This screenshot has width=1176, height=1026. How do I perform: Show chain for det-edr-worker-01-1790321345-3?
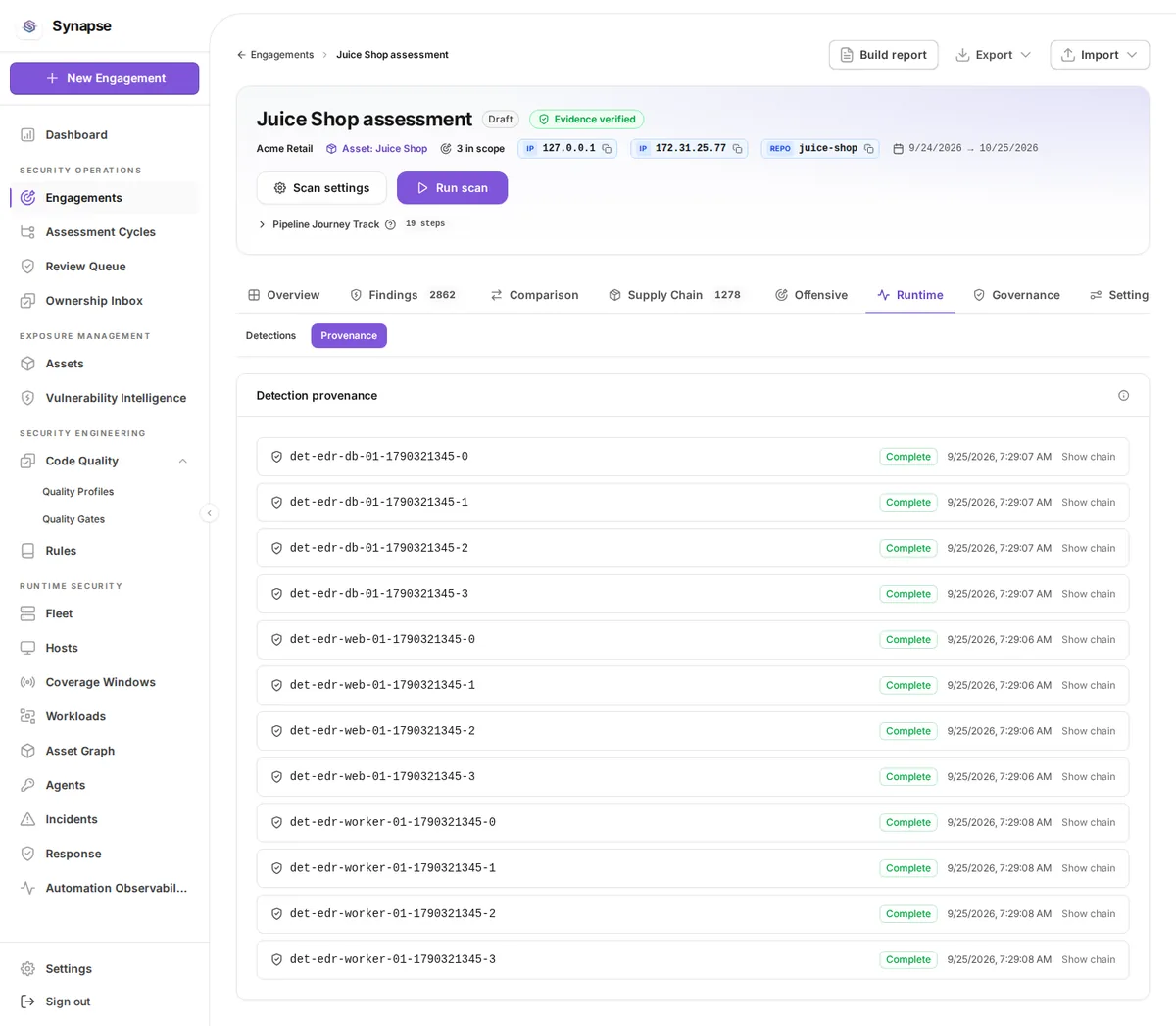tap(1088, 960)
